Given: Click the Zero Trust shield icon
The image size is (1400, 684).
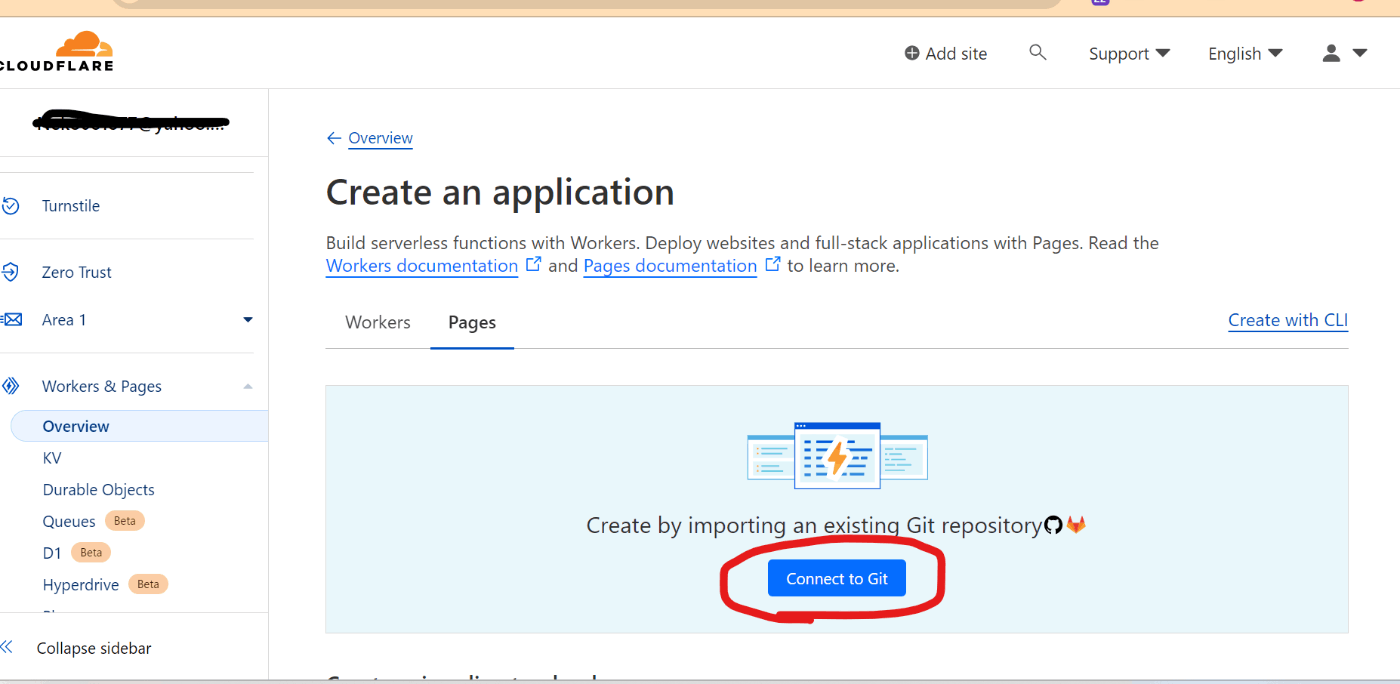Looking at the screenshot, I should click(10, 272).
